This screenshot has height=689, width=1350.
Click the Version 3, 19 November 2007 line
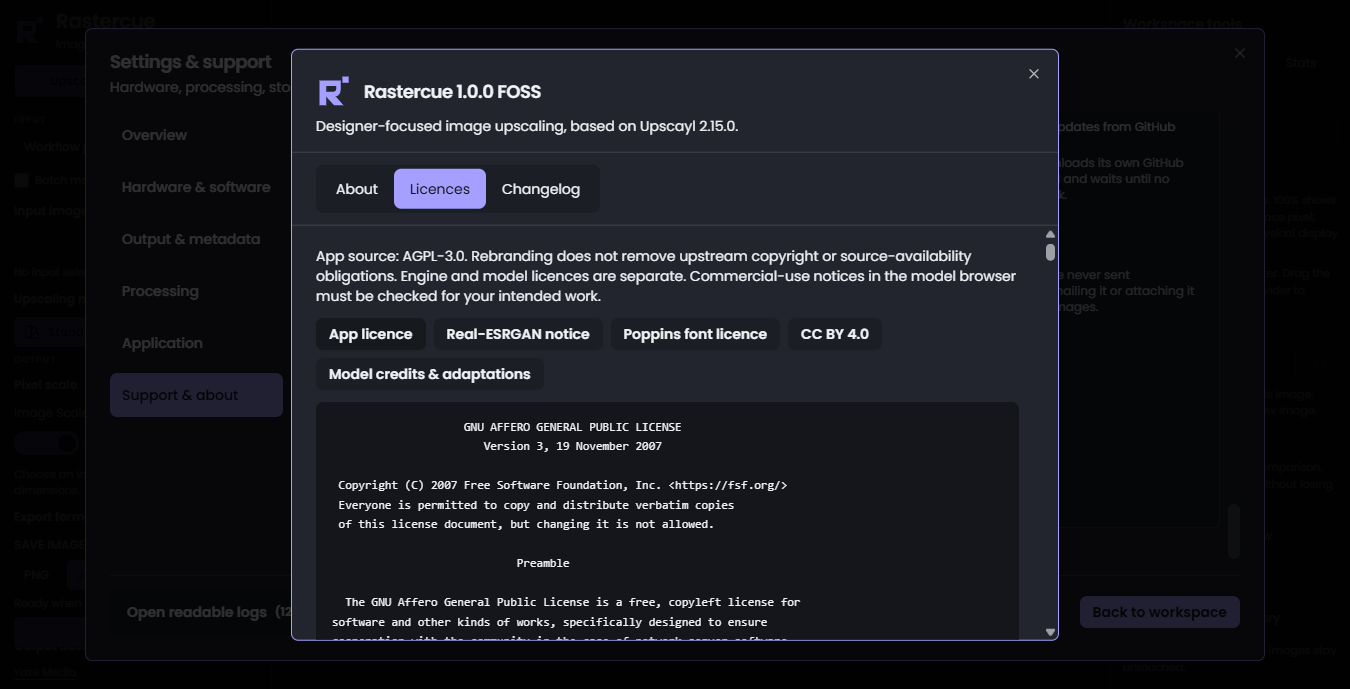572,446
